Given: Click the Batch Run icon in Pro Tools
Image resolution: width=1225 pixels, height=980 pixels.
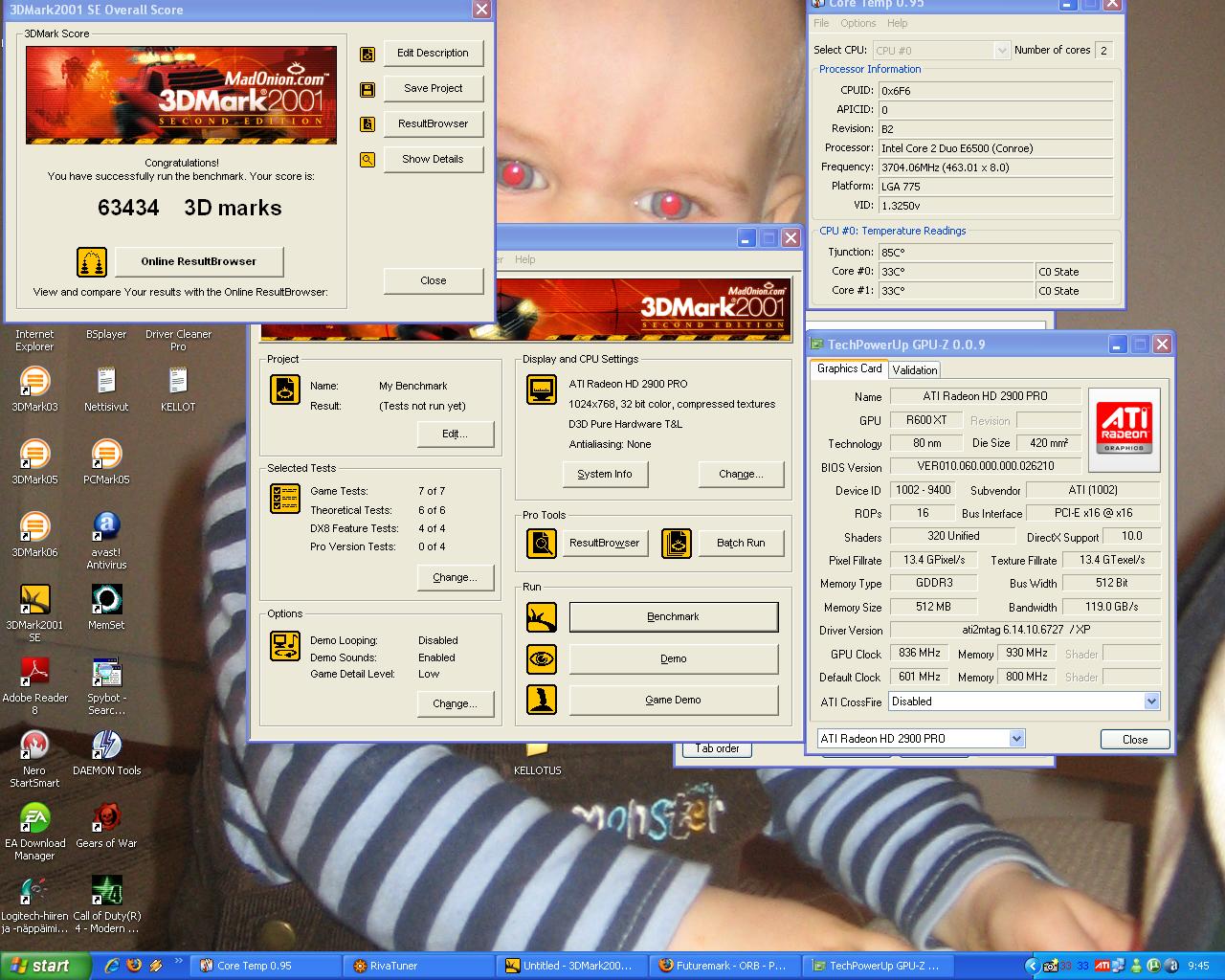Looking at the screenshot, I should click(x=677, y=543).
